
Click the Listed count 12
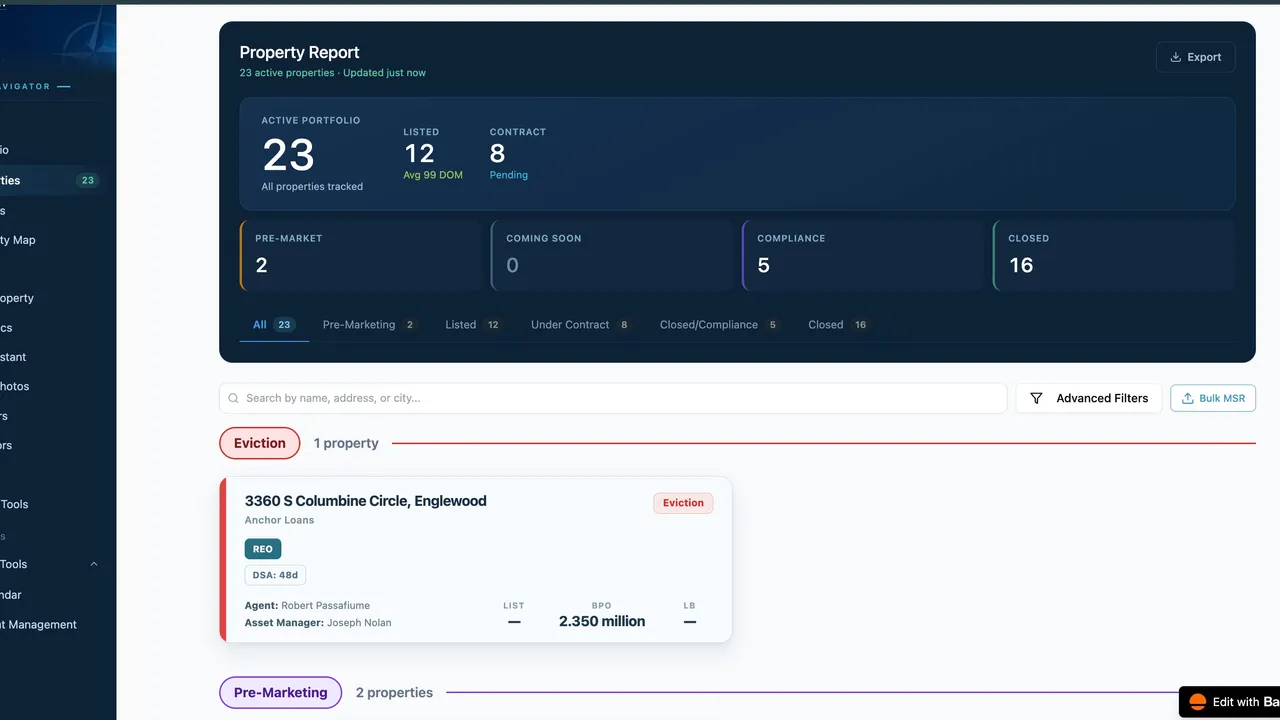coord(419,153)
